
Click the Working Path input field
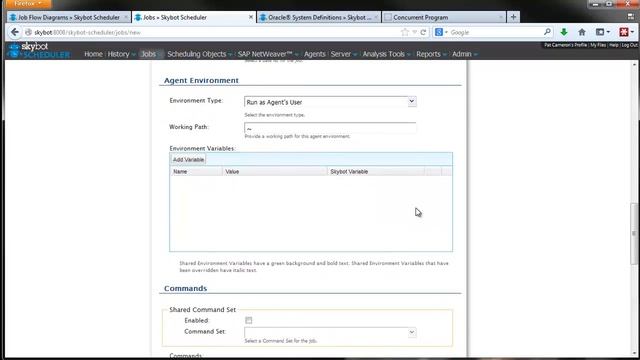[330, 128]
